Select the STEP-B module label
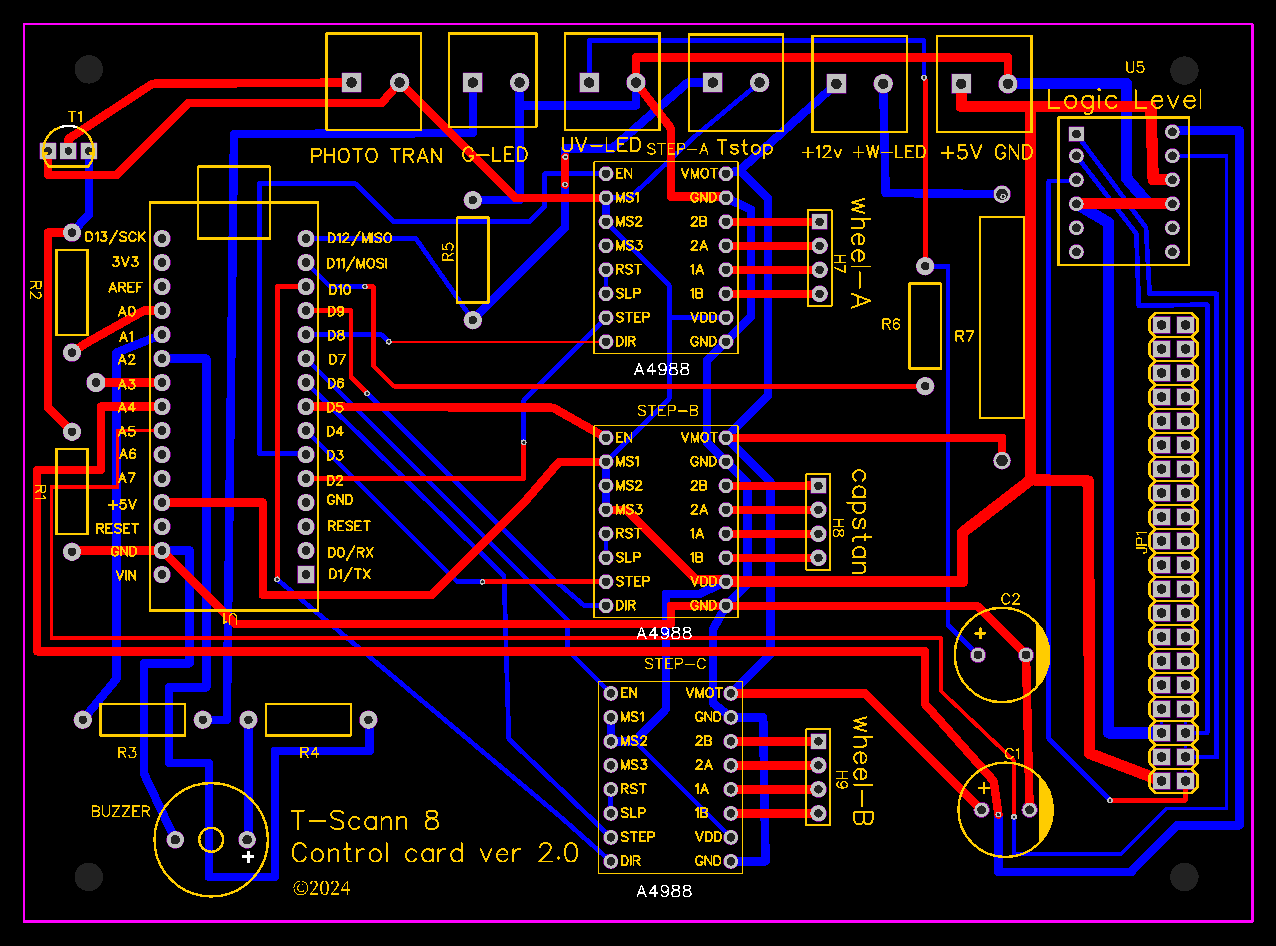1276x946 pixels. [668, 410]
